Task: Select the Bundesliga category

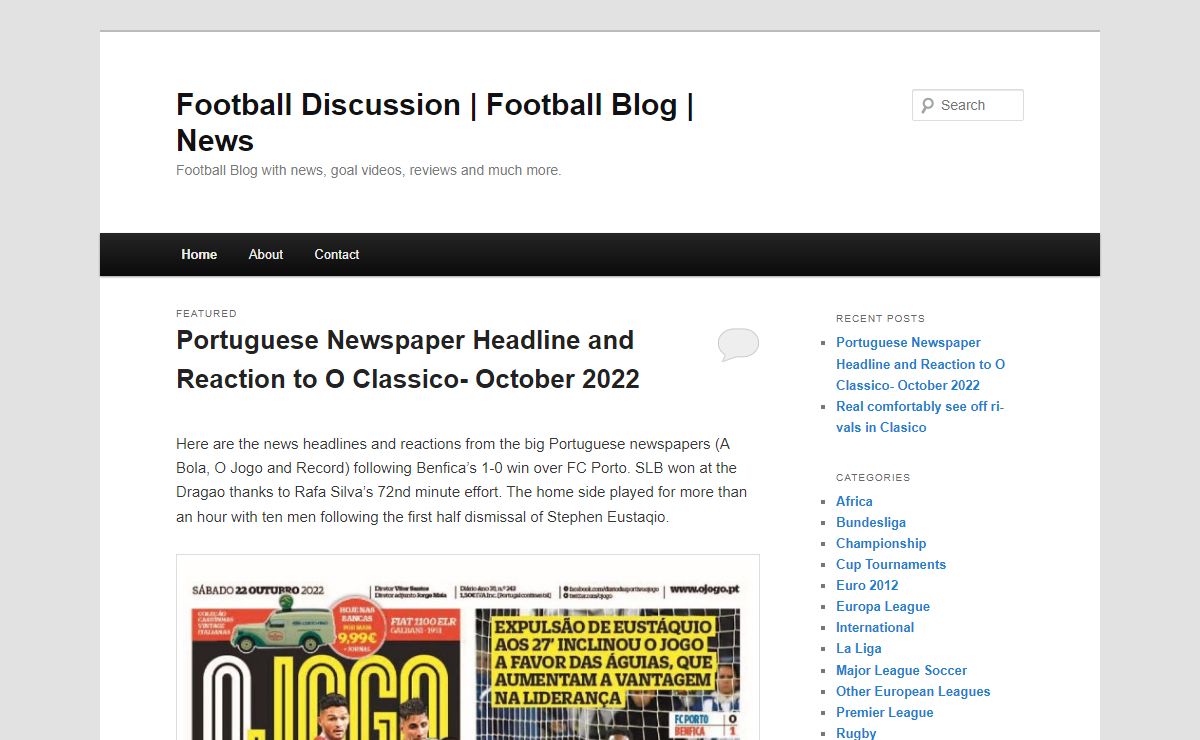Action: coord(871,522)
